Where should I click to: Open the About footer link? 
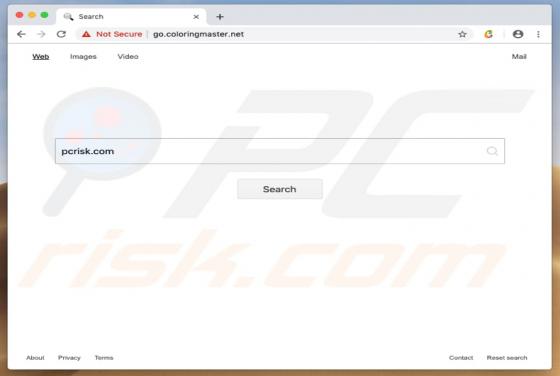pyautogui.click(x=35, y=357)
